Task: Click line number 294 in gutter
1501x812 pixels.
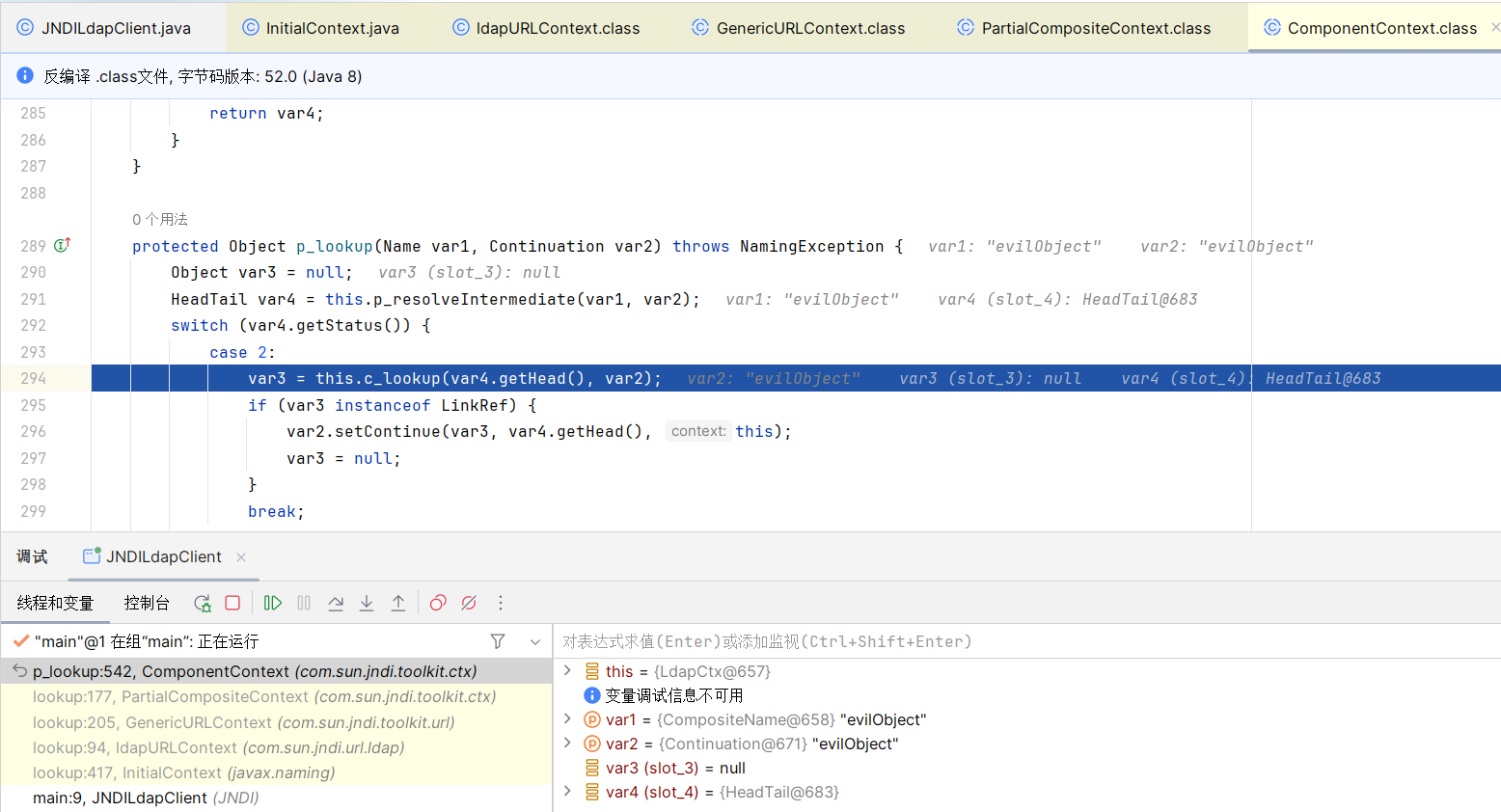Action: click(x=33, y=378)
